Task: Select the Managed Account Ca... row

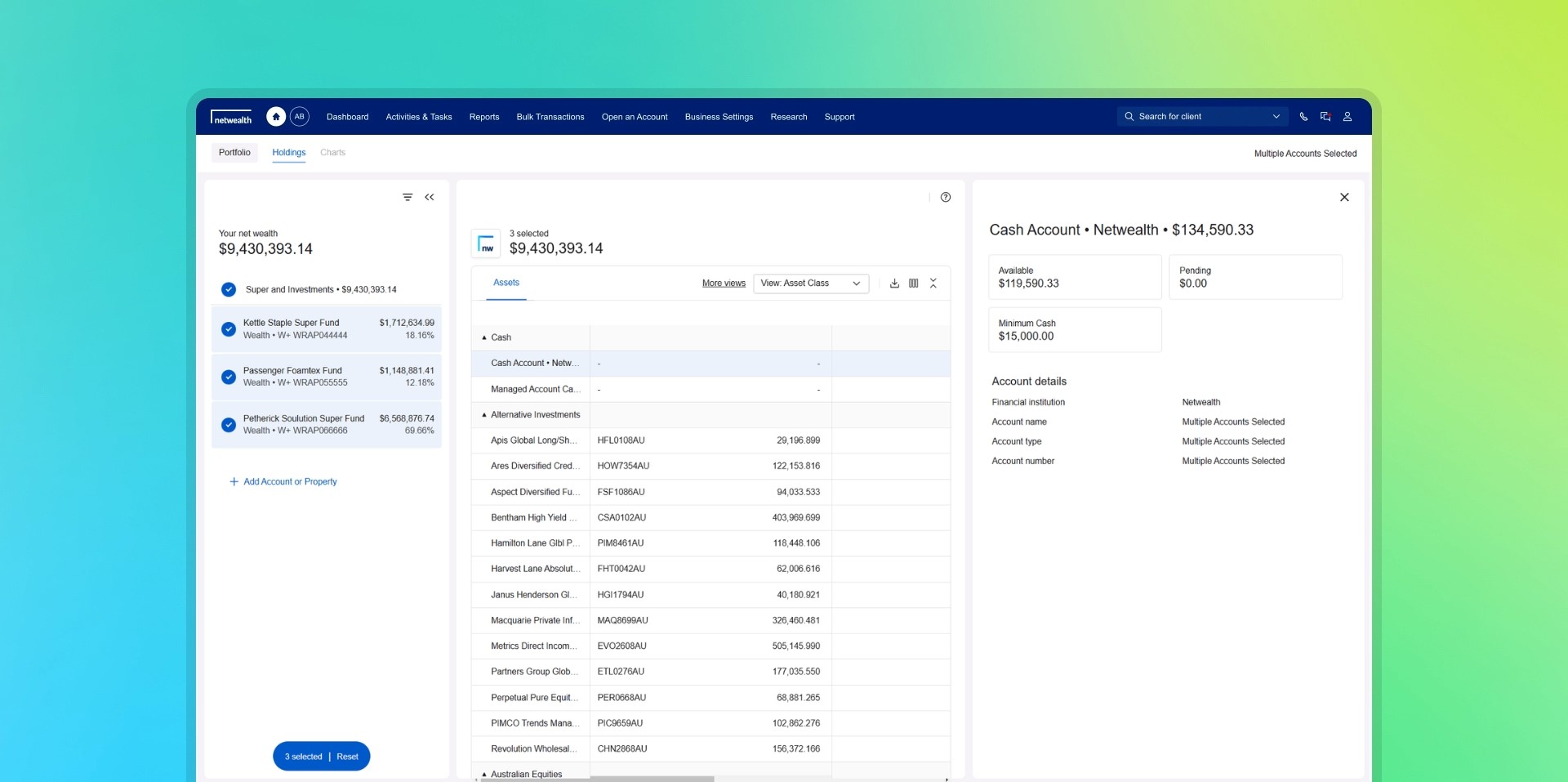Action: click(710, 390)
